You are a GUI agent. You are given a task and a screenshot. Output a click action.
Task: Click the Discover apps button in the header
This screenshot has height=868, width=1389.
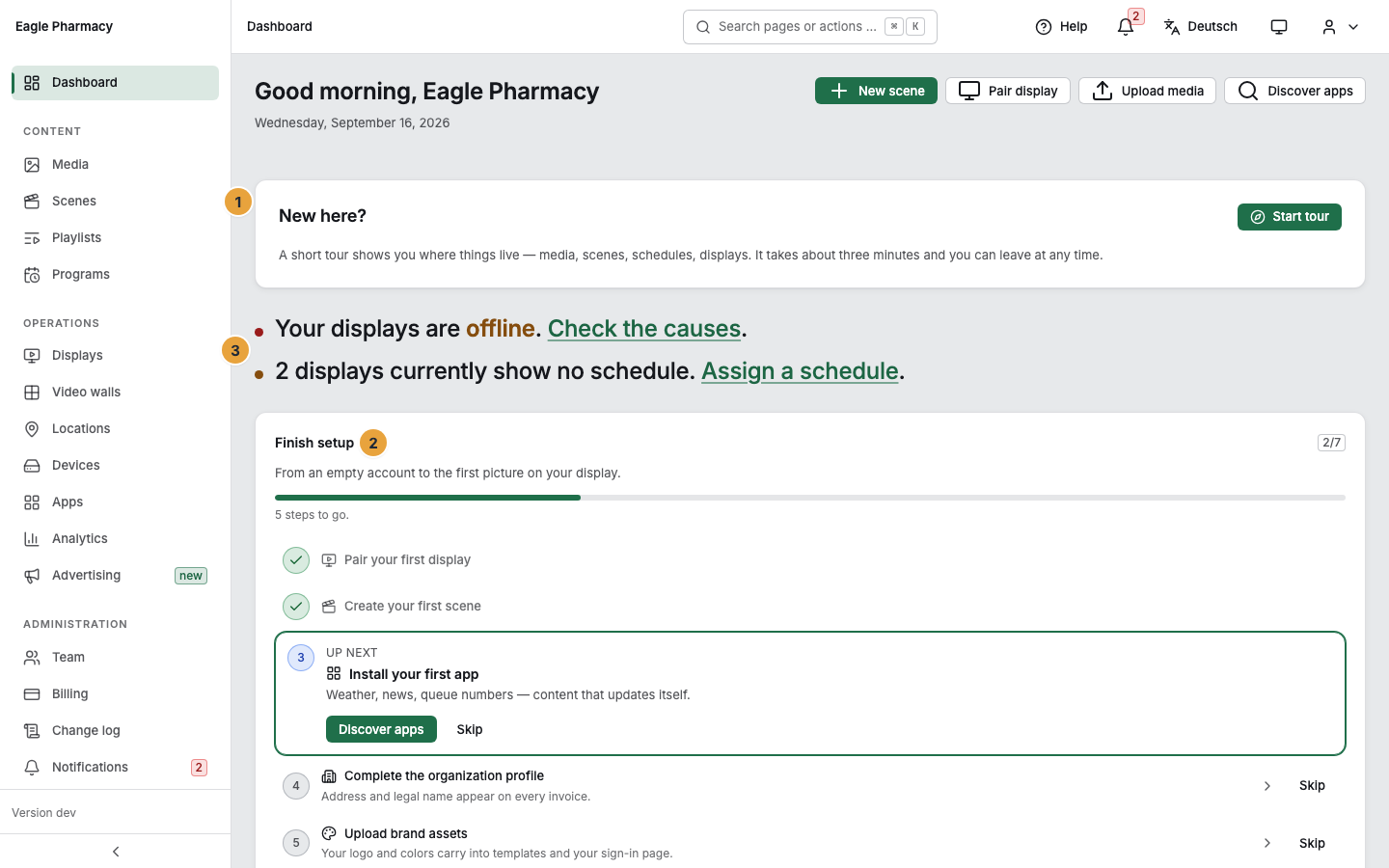tap(1294, 91)
